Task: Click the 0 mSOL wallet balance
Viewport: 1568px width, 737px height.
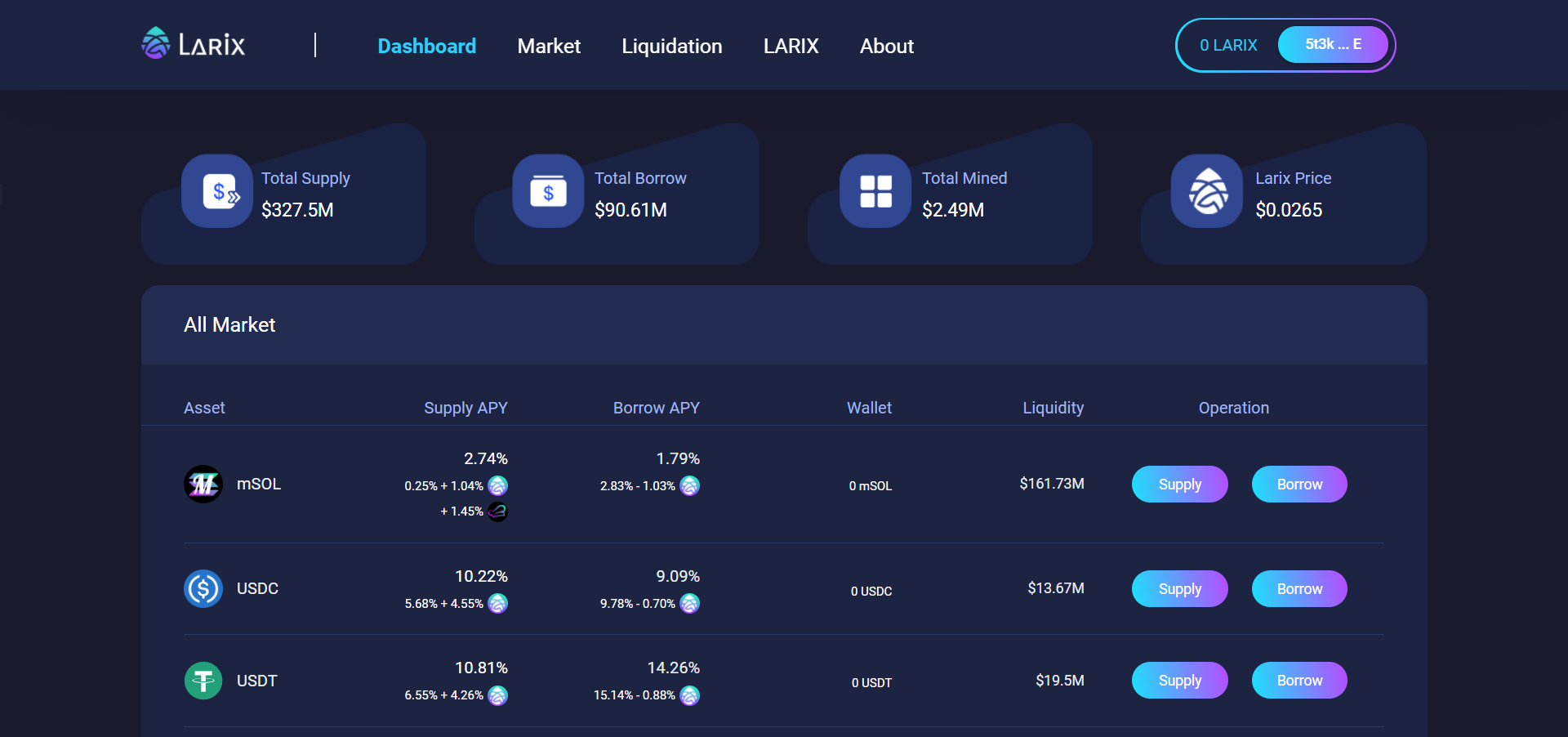Action: click(871, 486)
